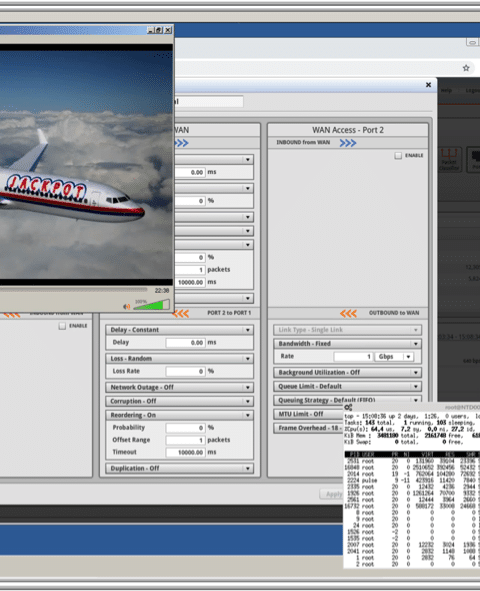
Task: Open the Queue Limit - Default dropdown
Action: click(x=347, y=386)
